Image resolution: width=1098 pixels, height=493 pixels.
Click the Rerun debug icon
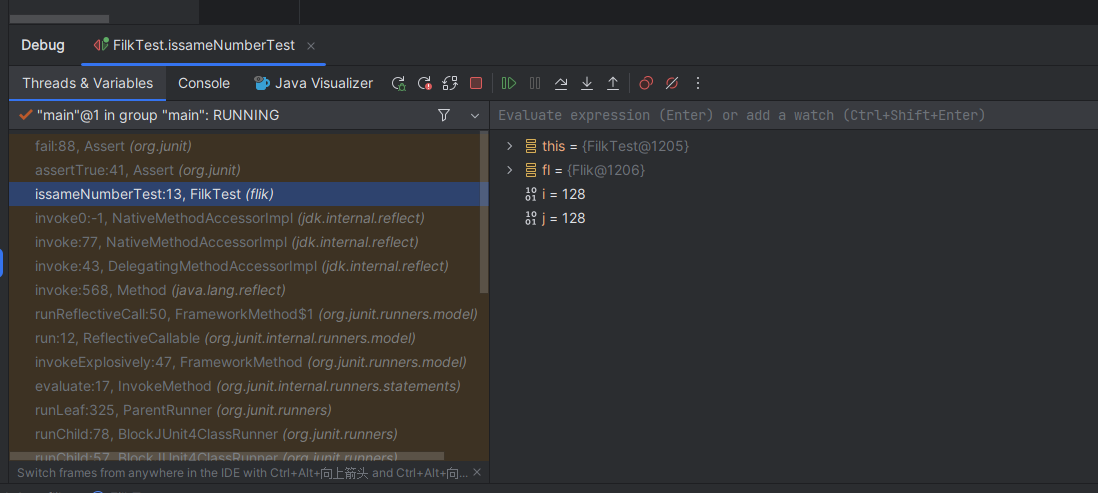(398, 84)
